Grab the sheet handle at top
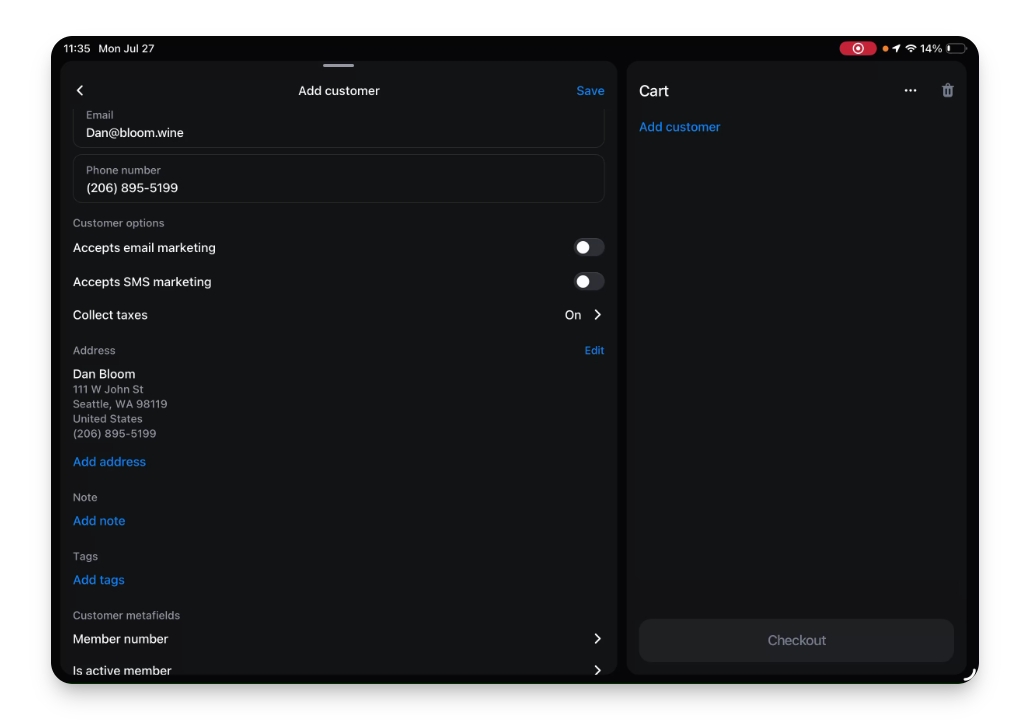 (x=338, y=65)
